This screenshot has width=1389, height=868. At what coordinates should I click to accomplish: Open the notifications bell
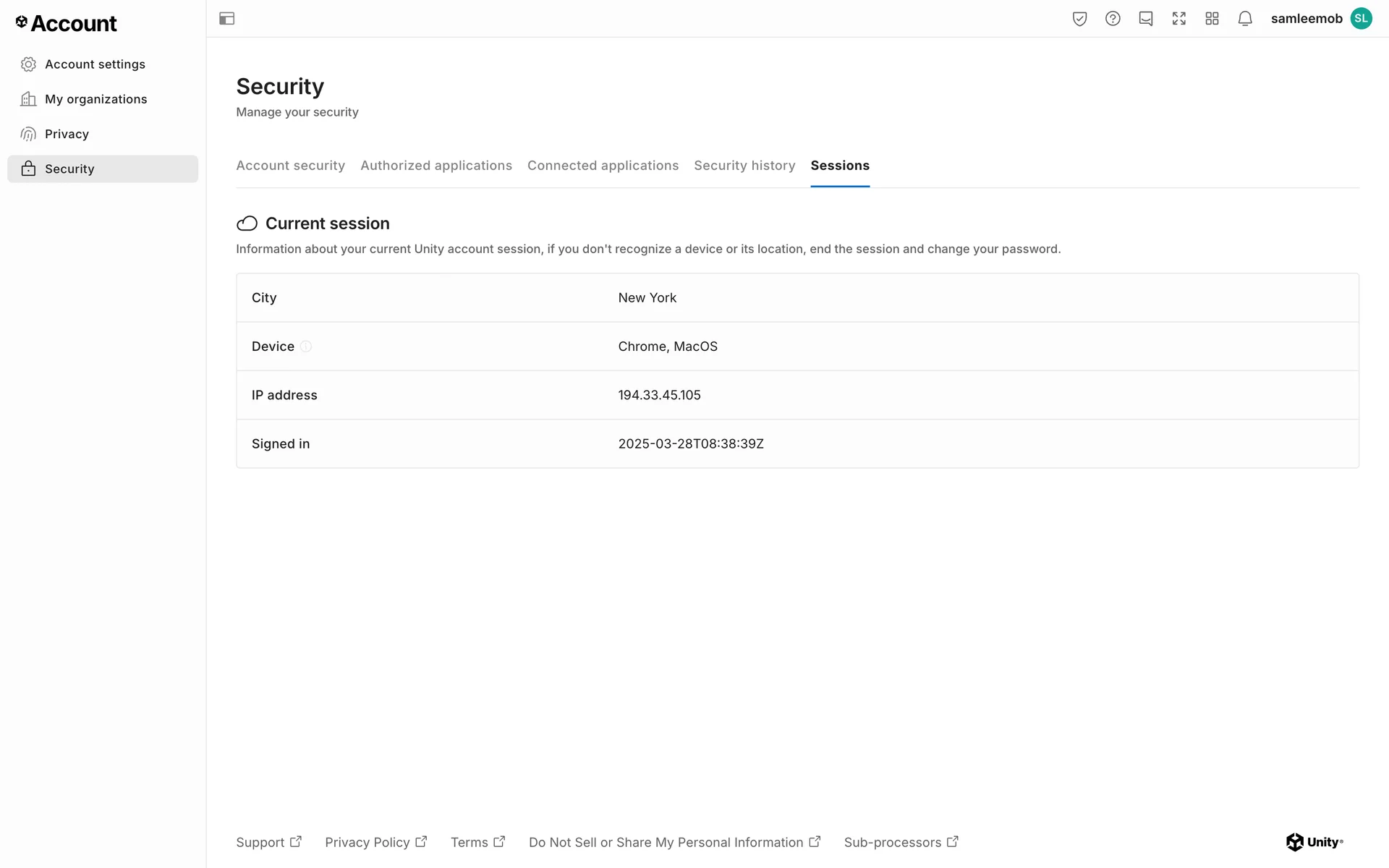pos(1245,19)
